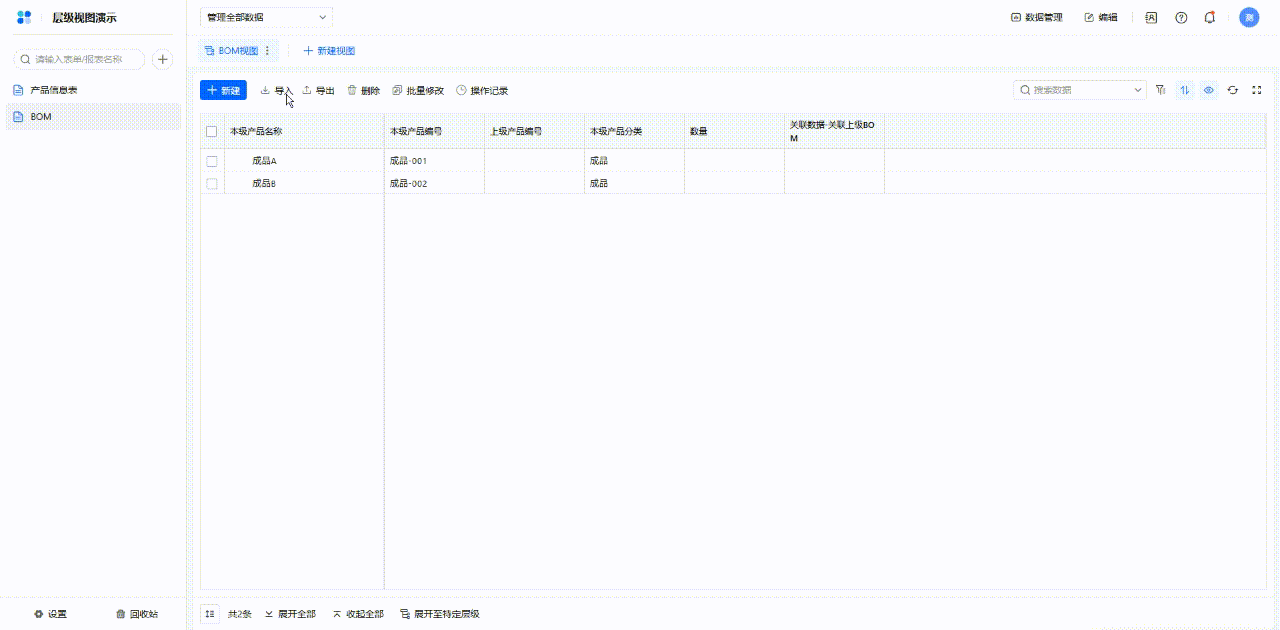Click the 成品-002 cell
1280x630 pixels.
click(x=434, y=184)
